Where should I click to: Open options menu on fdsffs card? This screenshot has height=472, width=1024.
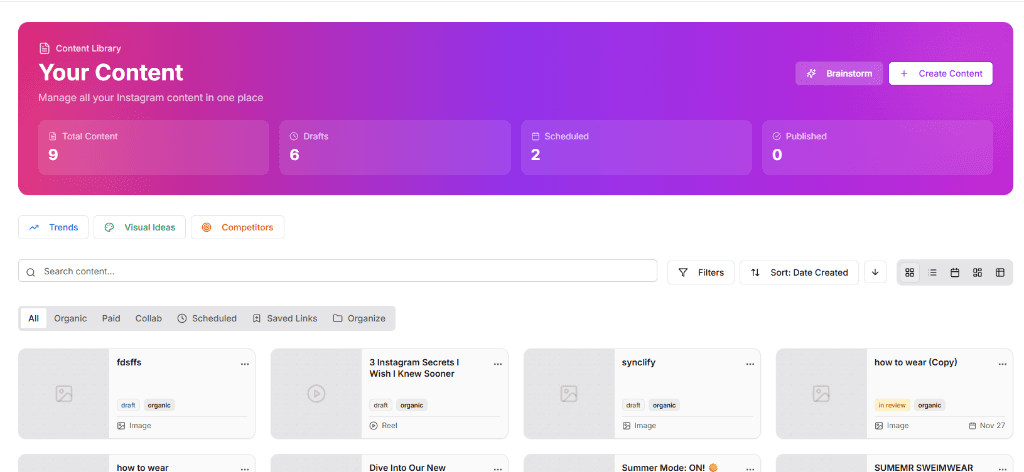tap(245, 364)
